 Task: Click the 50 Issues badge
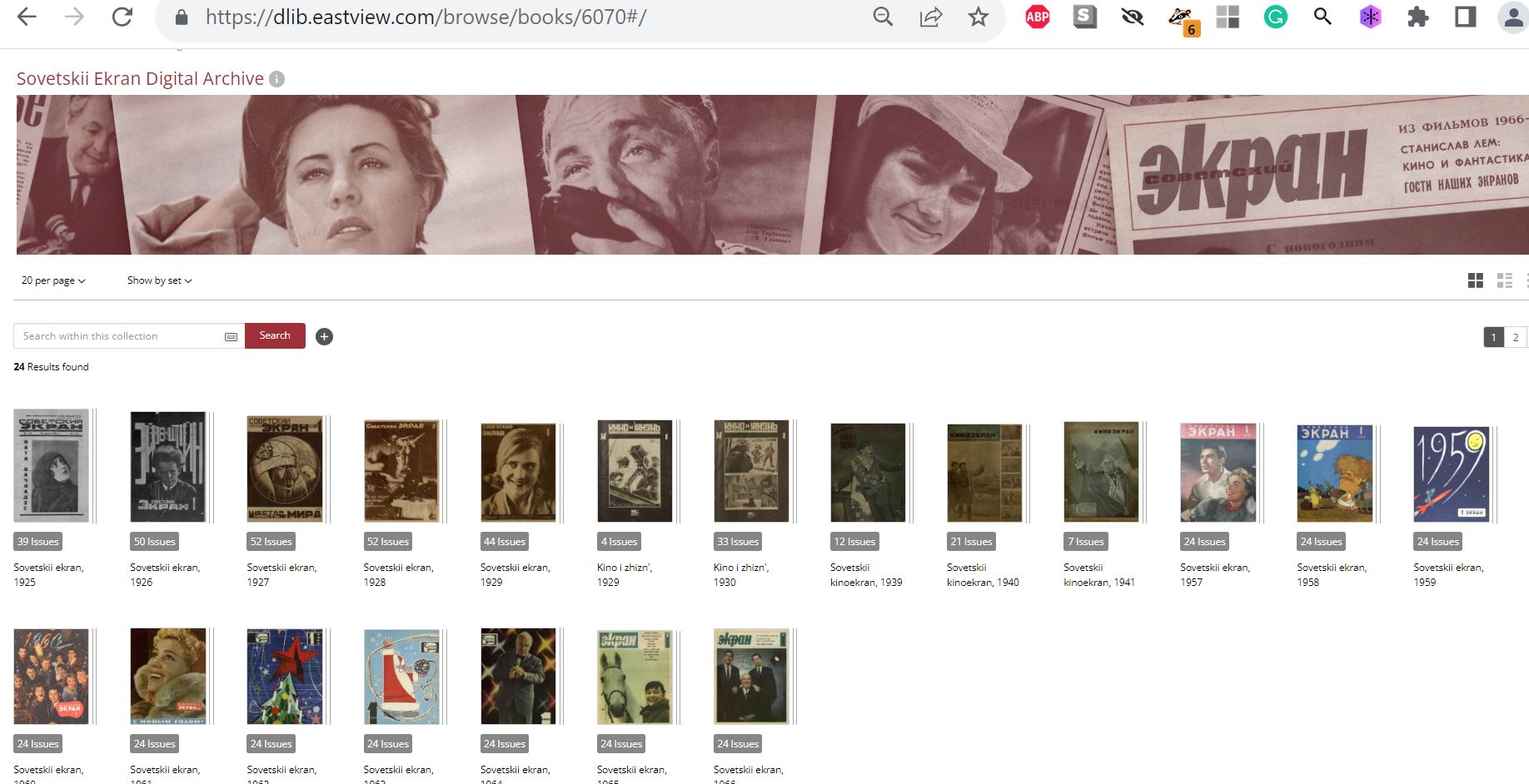pyautogui.click(x=155, y=542)
